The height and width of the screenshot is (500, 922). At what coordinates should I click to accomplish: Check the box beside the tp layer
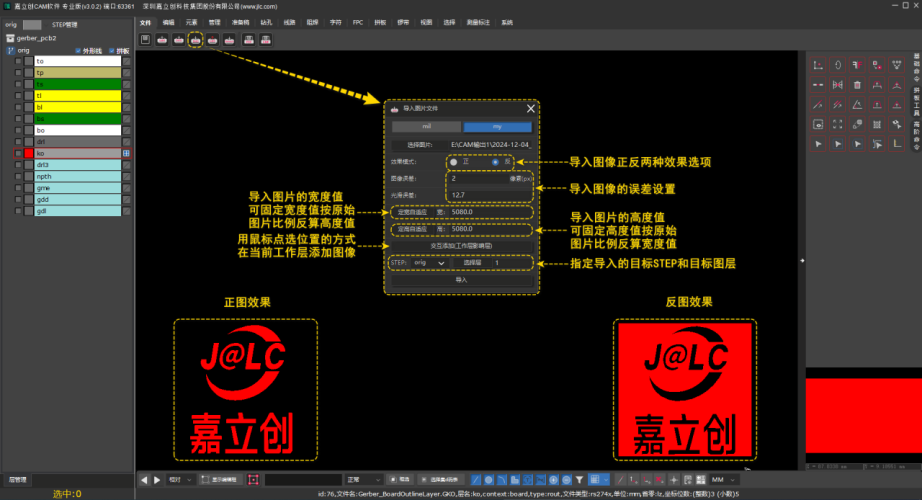(18, 72)
